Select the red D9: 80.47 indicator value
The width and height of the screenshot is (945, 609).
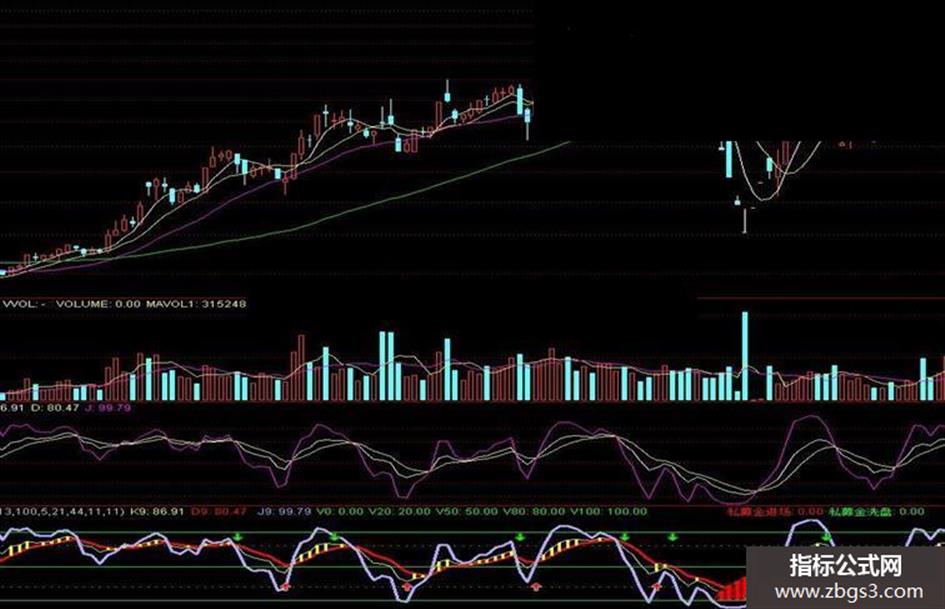click(x=219, y=511)
